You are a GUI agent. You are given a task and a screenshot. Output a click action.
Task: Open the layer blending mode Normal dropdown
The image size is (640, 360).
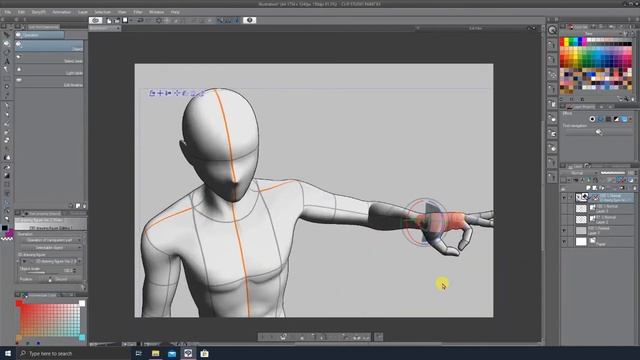[x=581, y=173]
